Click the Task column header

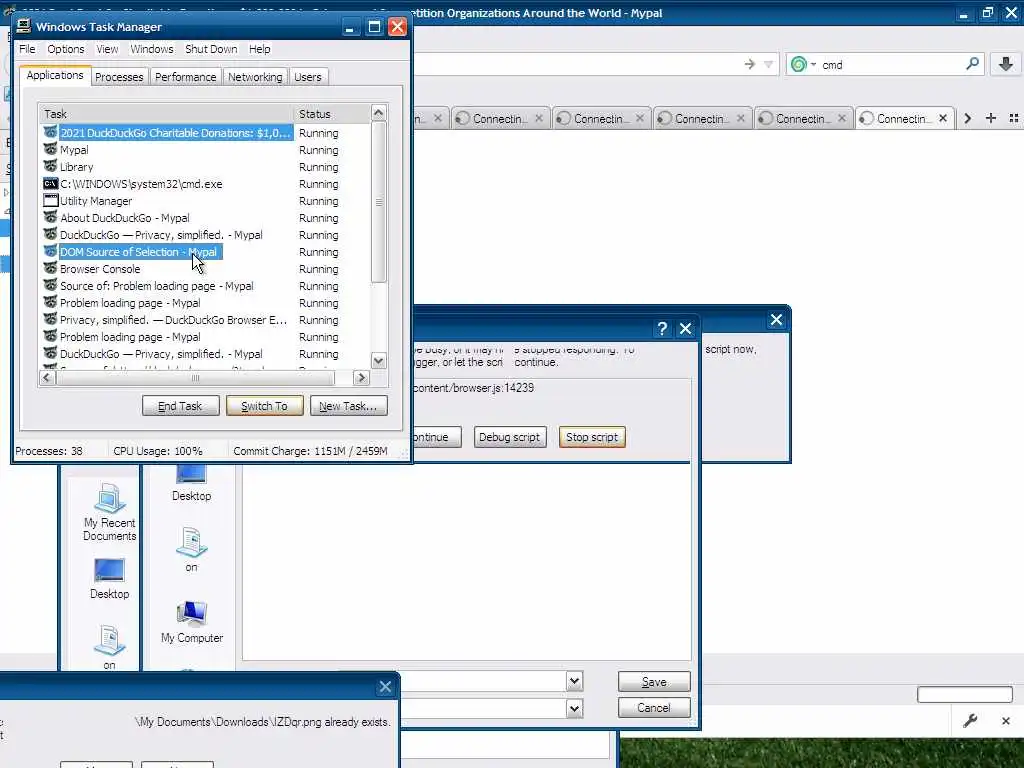point(166,114)
